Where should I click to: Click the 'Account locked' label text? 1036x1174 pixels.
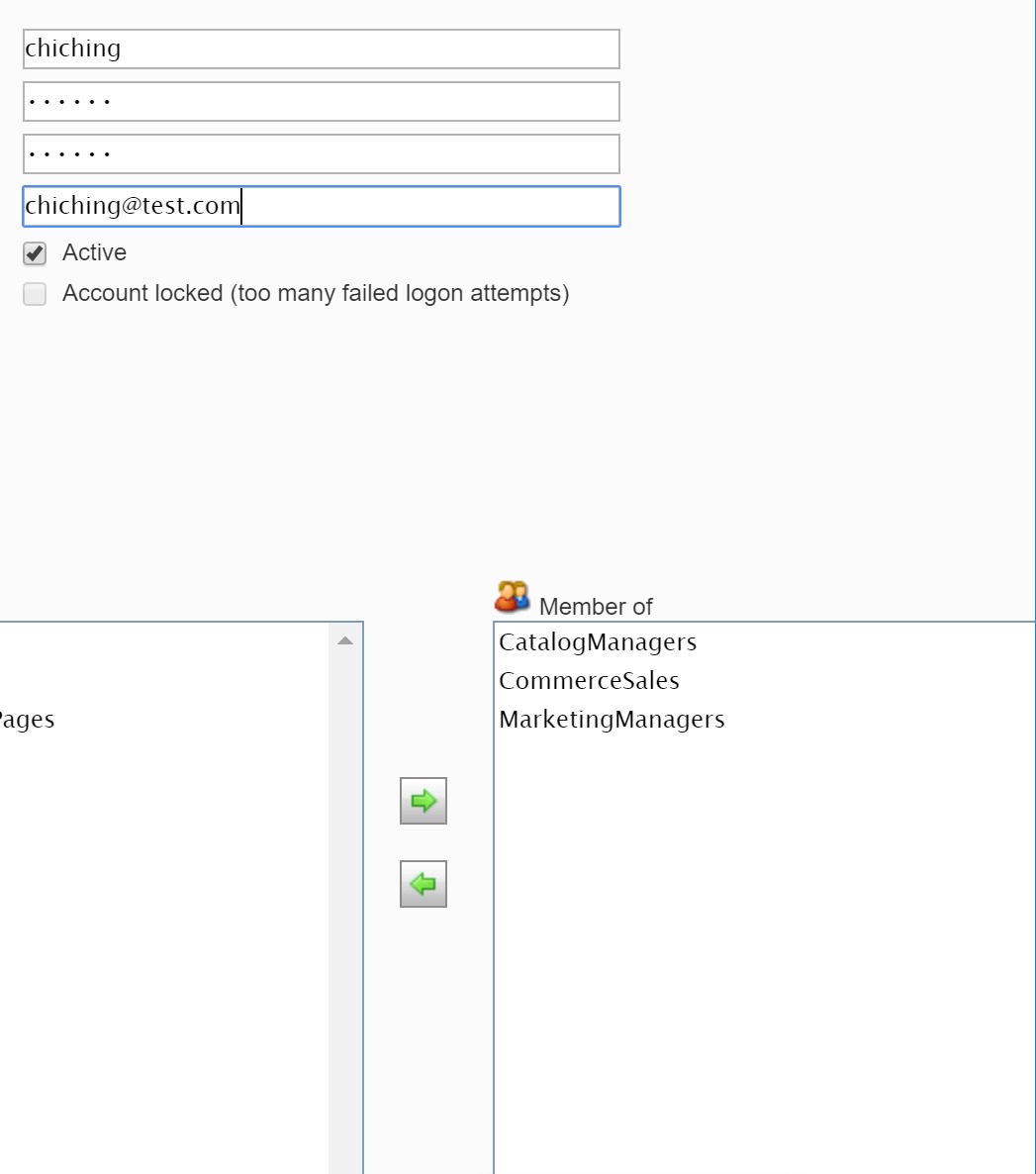315,294
